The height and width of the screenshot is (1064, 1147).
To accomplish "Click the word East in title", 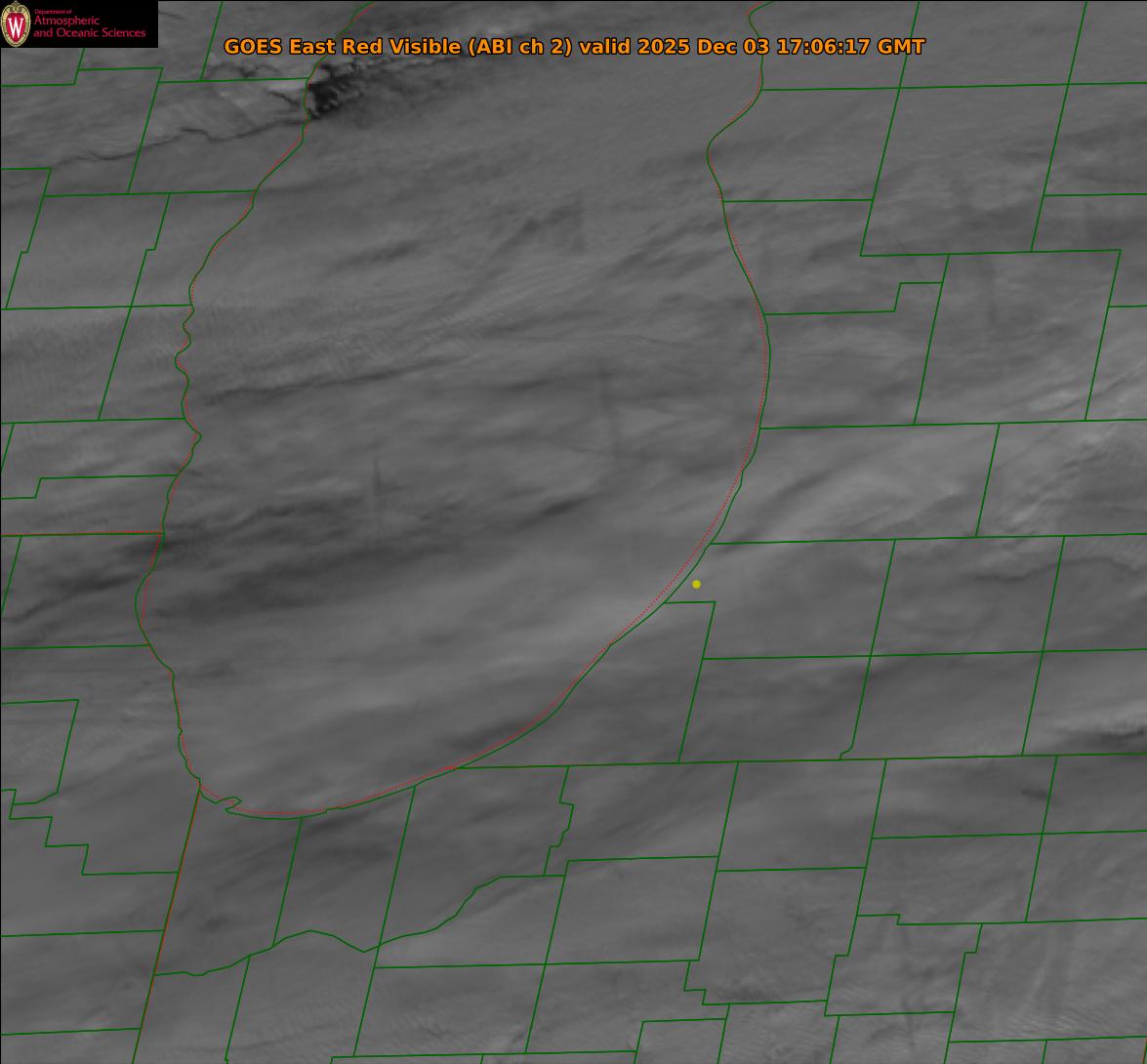I will click(x=311, y=47).
